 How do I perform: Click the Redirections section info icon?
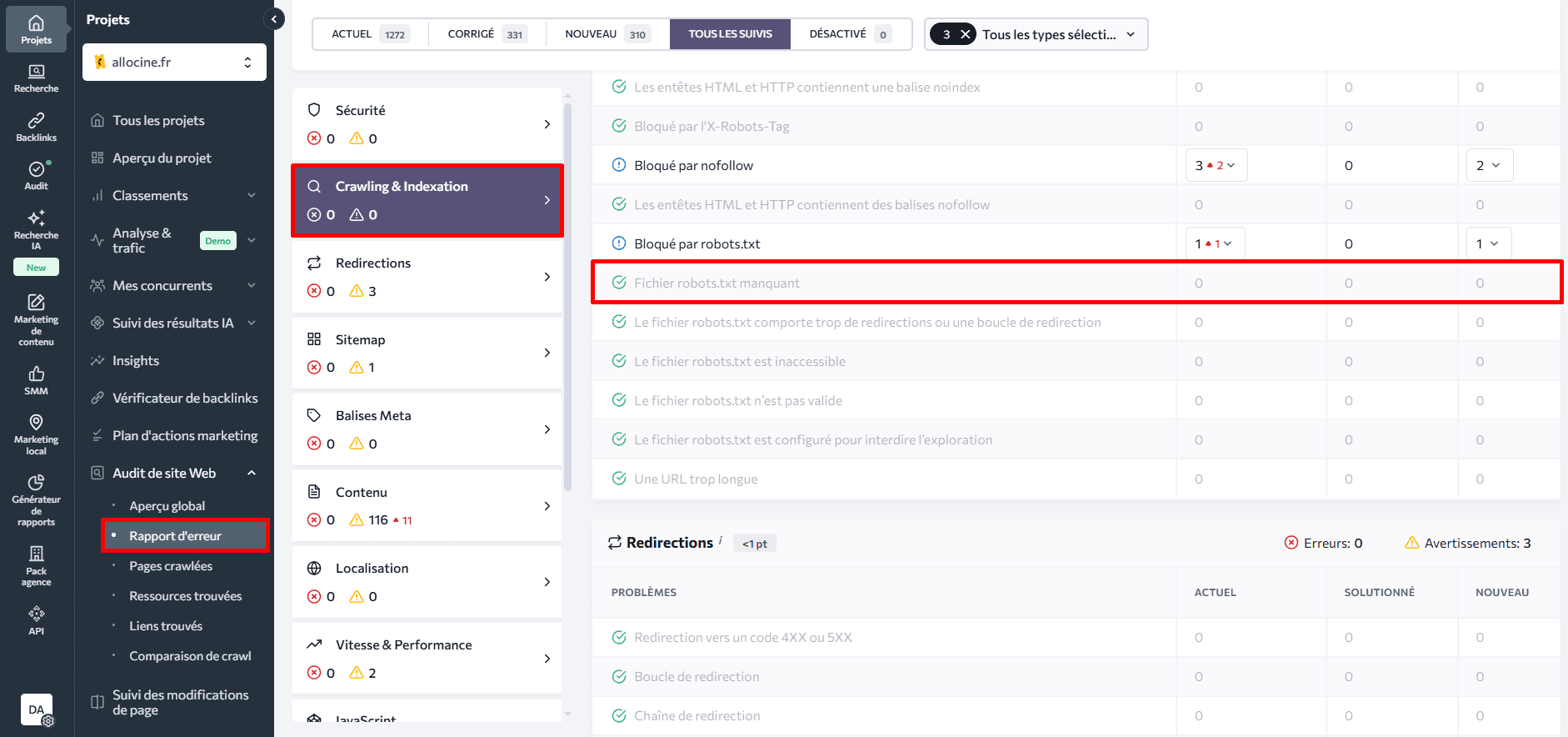pos(720,539)
